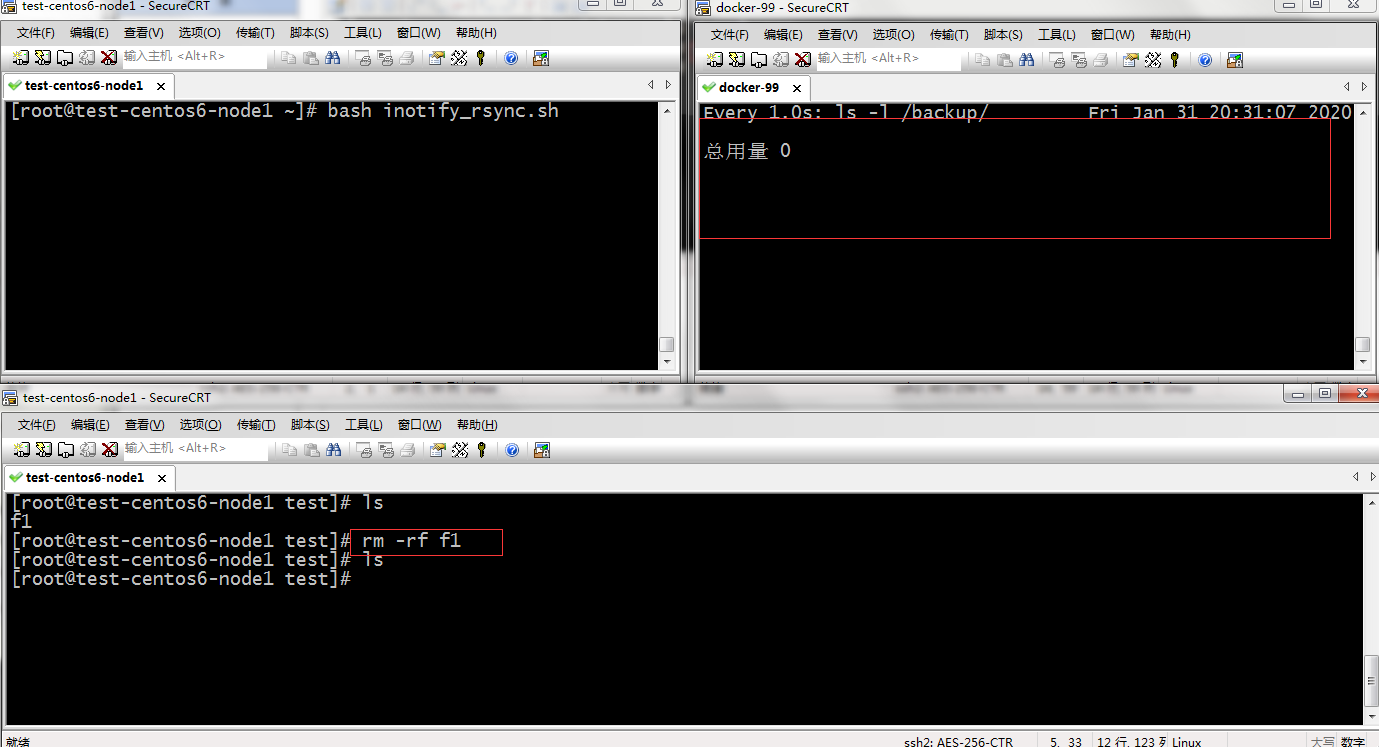This screenshot has width=1379, height=747.
Task: Click Quick Connect icon in bottom window toolbar
Action: point(43,450)
